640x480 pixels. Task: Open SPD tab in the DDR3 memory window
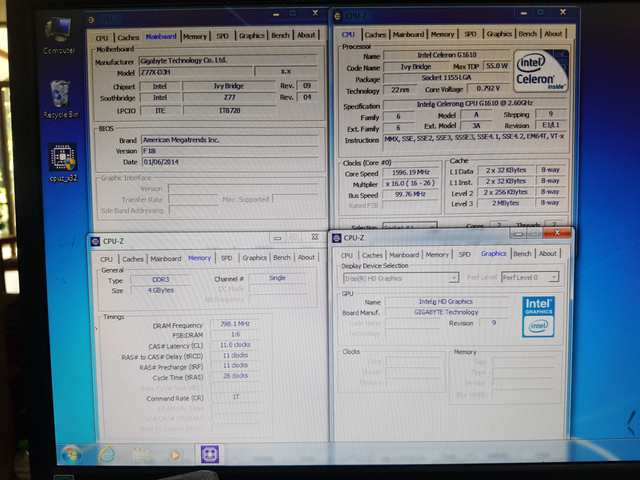(227, 258)
